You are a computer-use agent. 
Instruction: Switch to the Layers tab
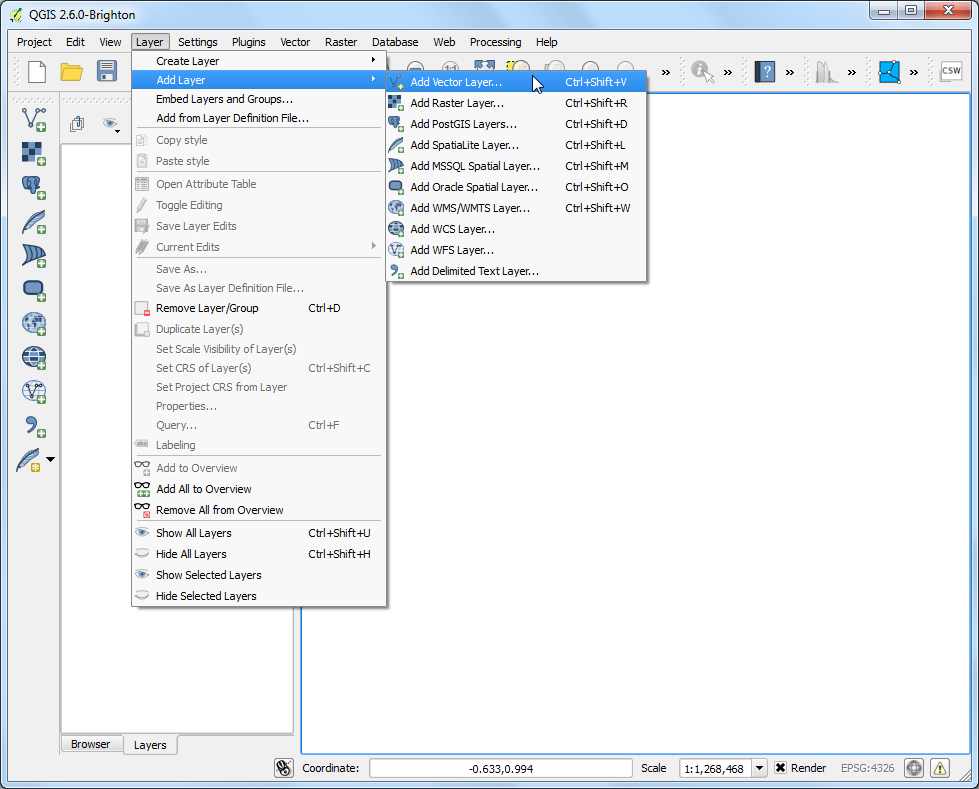(150, 745)
